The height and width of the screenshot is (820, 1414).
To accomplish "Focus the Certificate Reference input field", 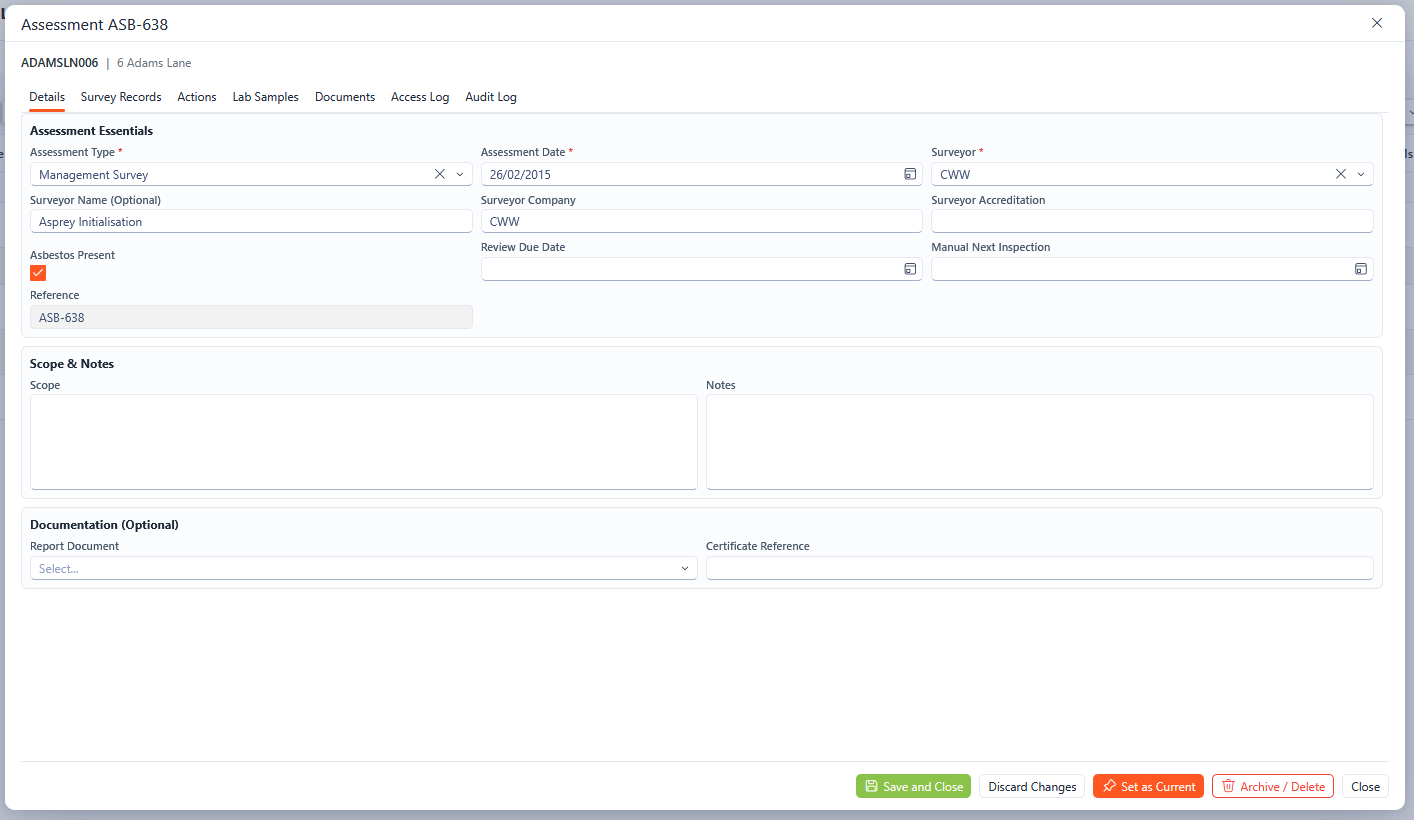I will click(1039, 568).
